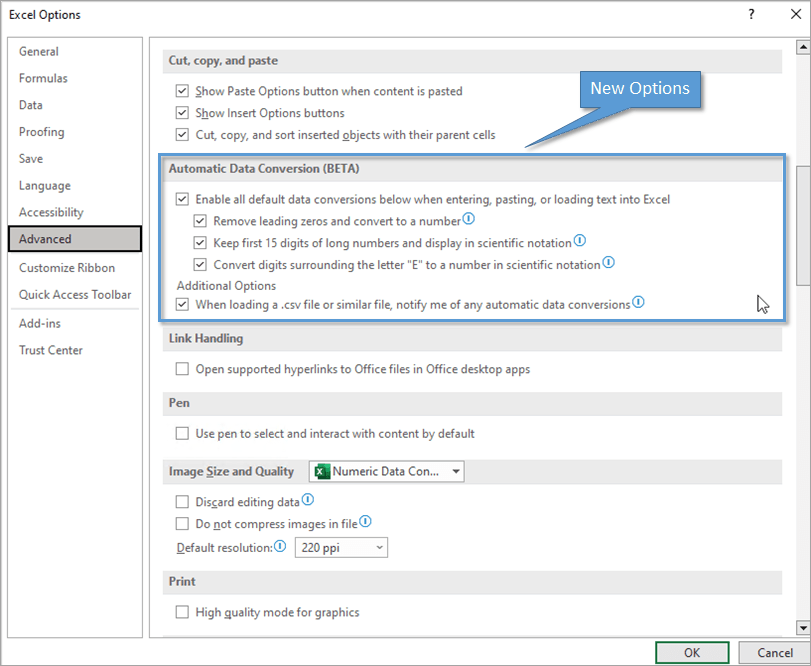This screenshot has height=666, width=811.
Task: Click info icon beside Remove leading zeros
Action: pyautogui.click(x=468, y=219)
